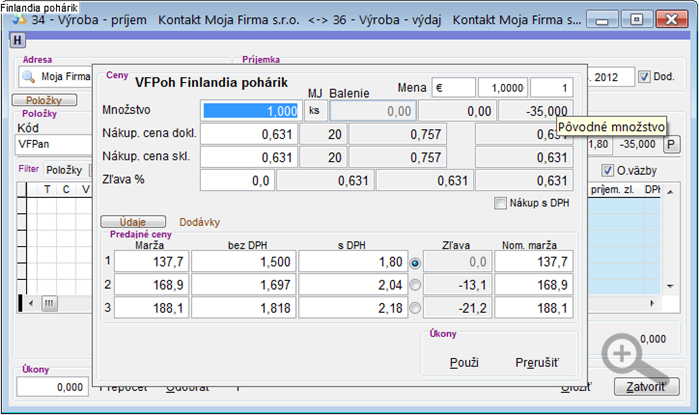Click the MJ unit field ks
699x415 pixels.
[x=315, y=111]
